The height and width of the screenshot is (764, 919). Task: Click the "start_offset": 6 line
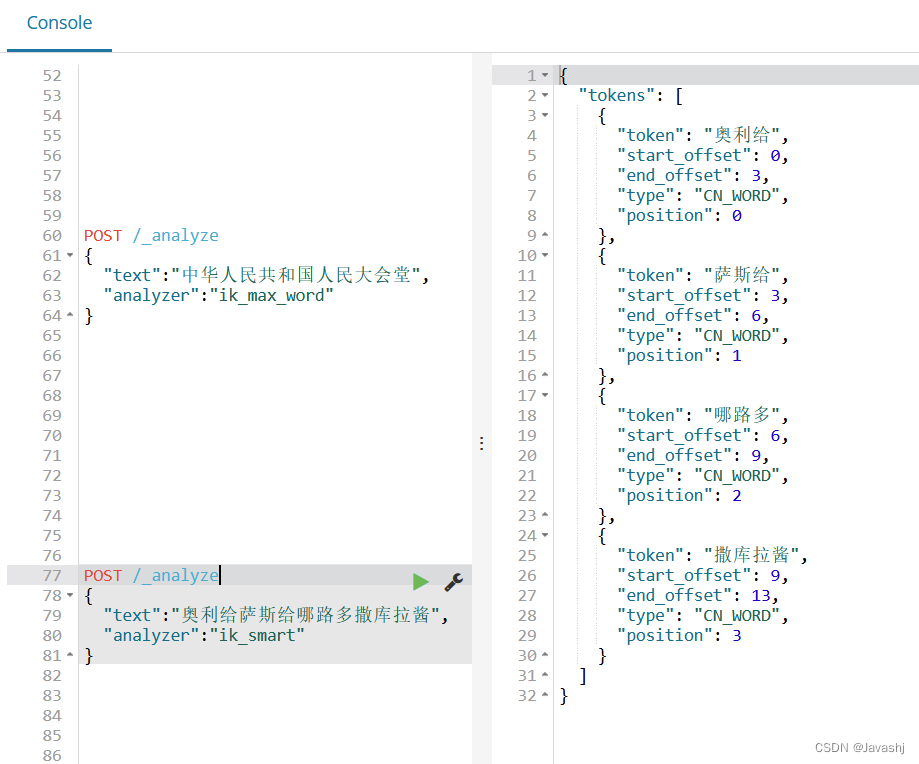tap(702, 435)
